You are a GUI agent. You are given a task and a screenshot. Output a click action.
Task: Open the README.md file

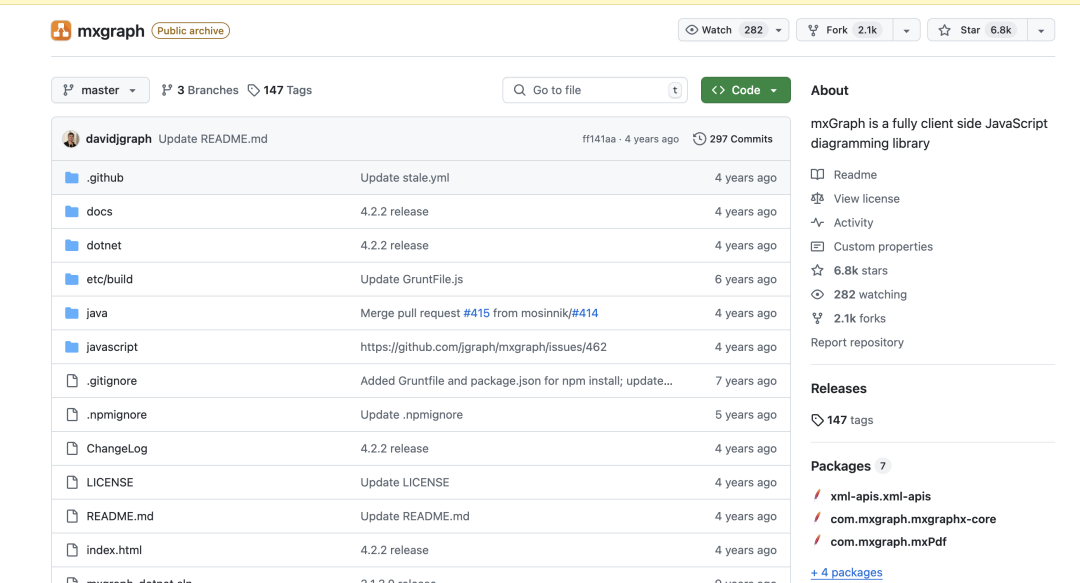click(120, 516)
